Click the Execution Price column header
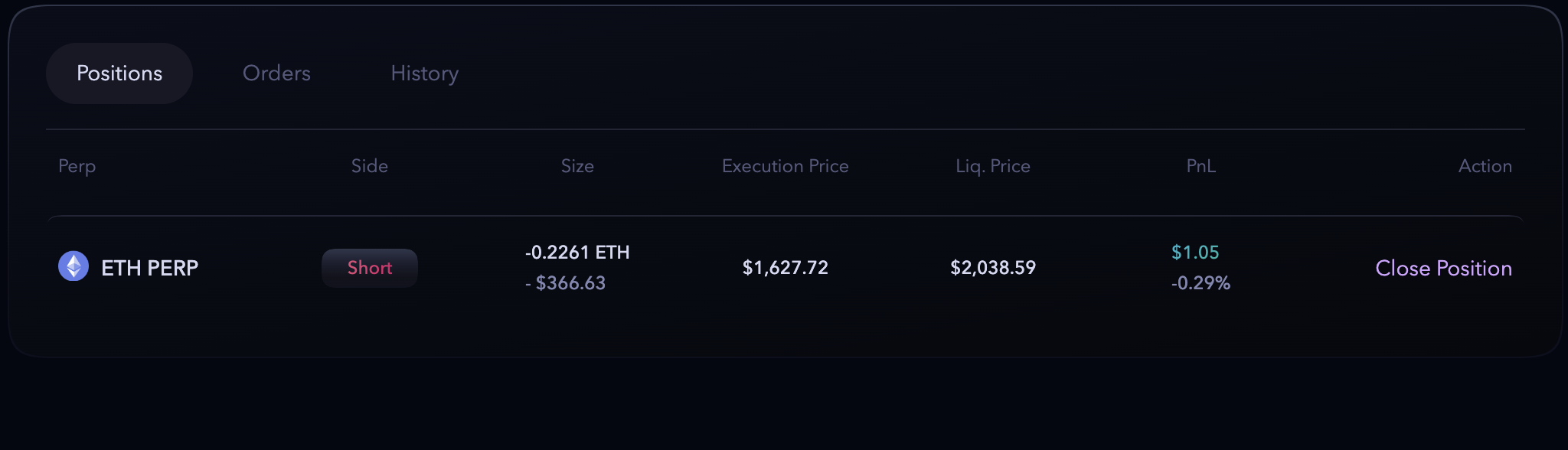Viewport: 1568px width, 450px height. coord(785,166)
